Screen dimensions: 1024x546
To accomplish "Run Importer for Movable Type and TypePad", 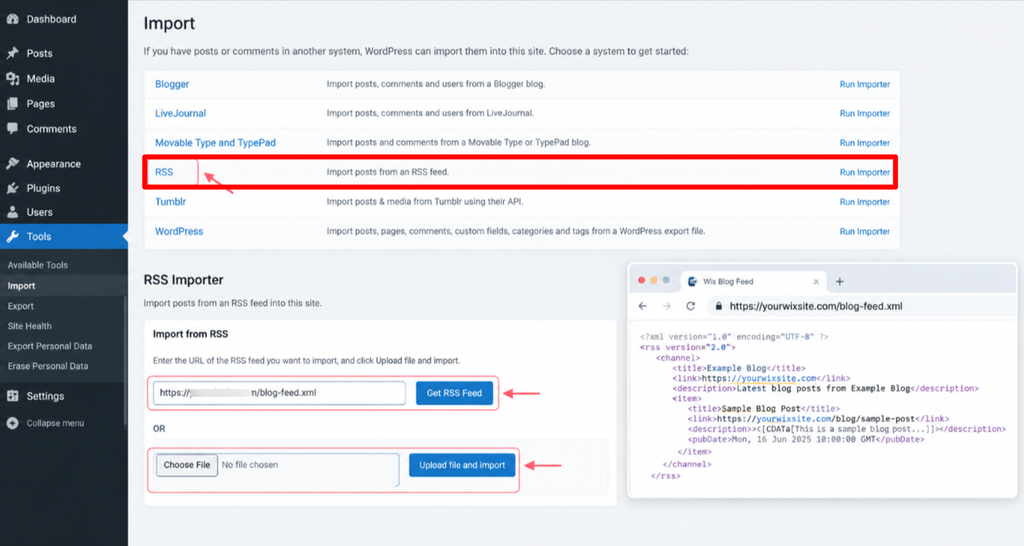I will (x=865, y=143).
